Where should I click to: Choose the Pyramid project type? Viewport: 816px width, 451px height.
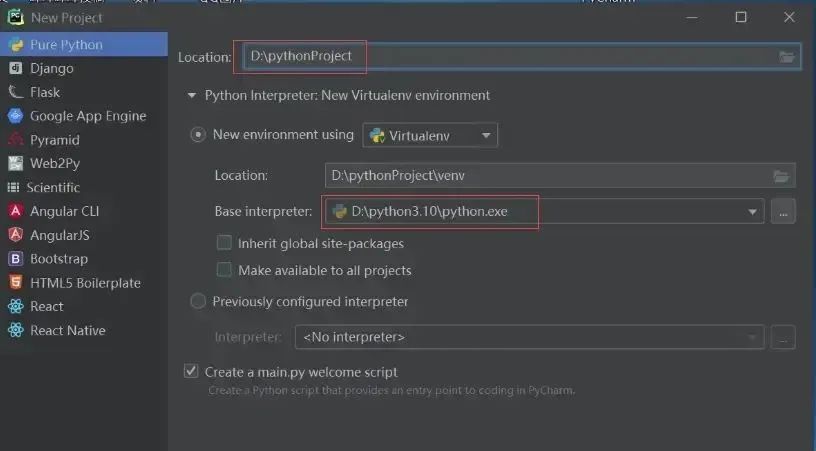point(84,140)
